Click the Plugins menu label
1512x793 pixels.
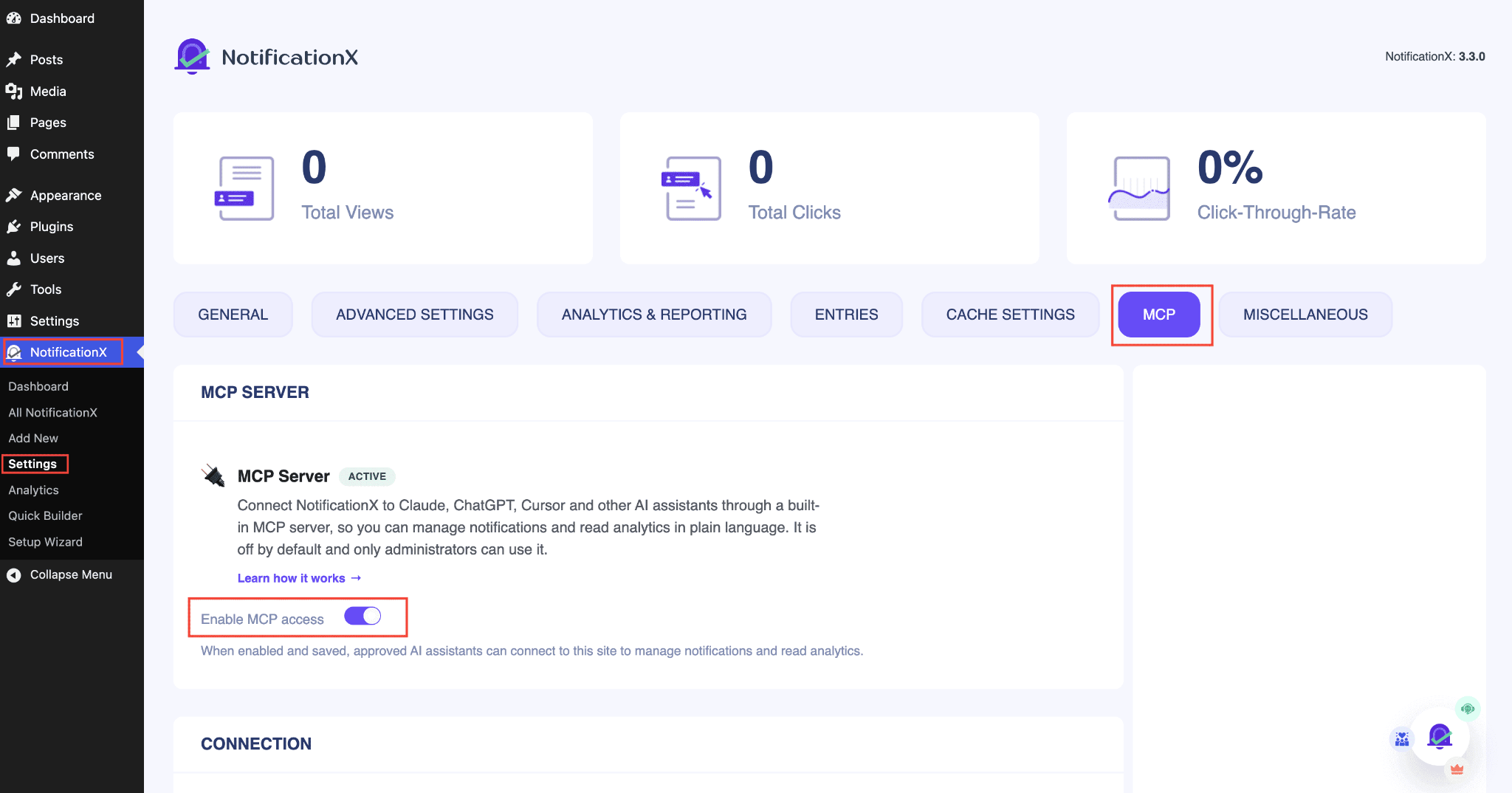click(52, 227)
